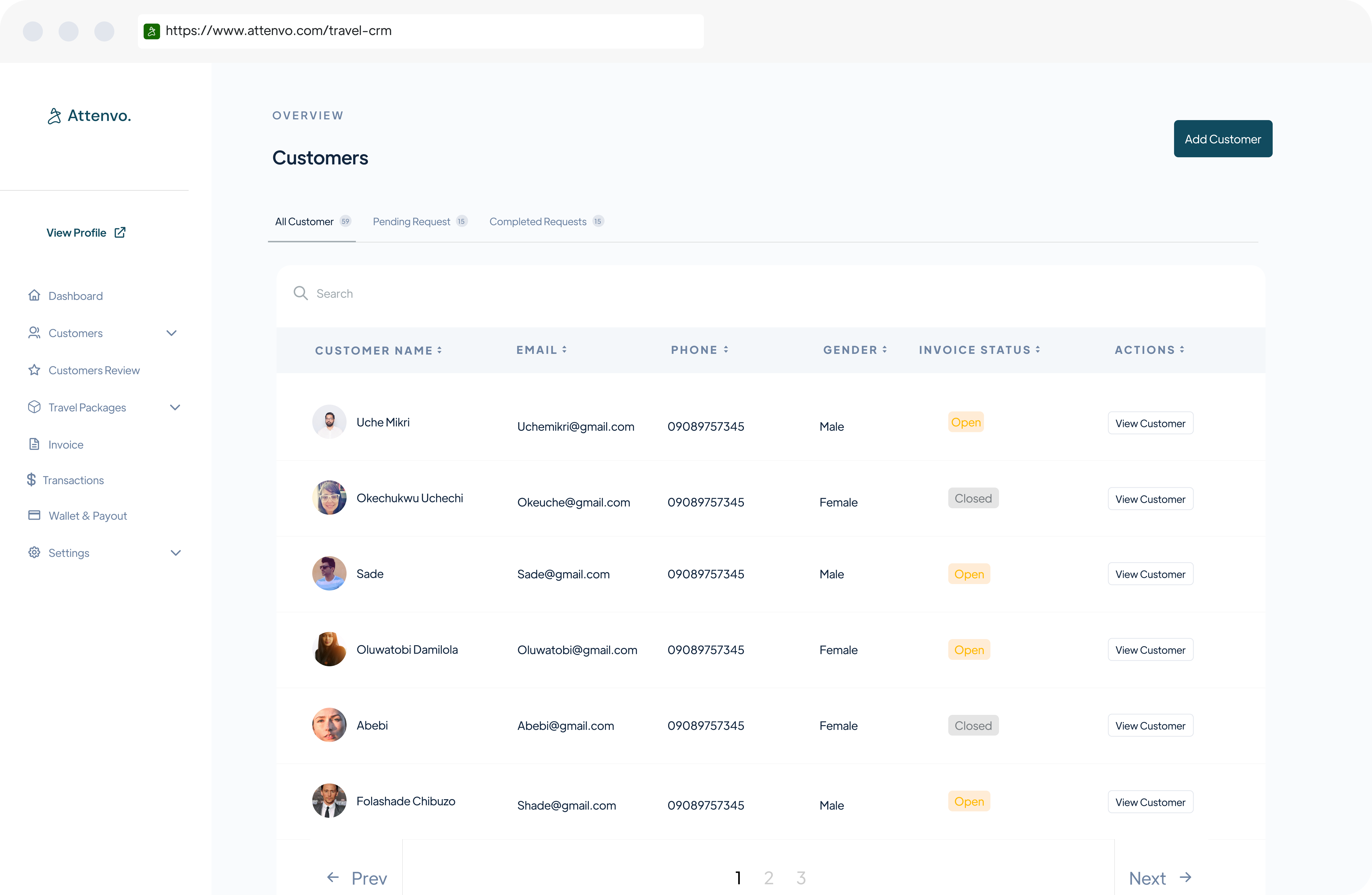Open the View Profile link
Screen dimensions: 1372x895
click(x=86, y=232)
